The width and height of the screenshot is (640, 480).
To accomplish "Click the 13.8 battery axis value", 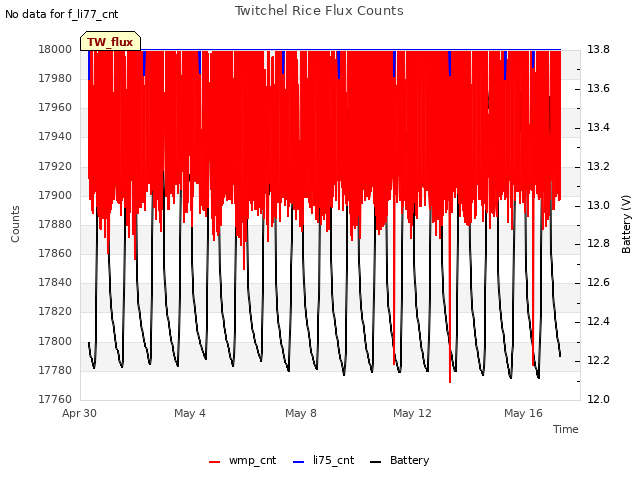I will 598,49.
